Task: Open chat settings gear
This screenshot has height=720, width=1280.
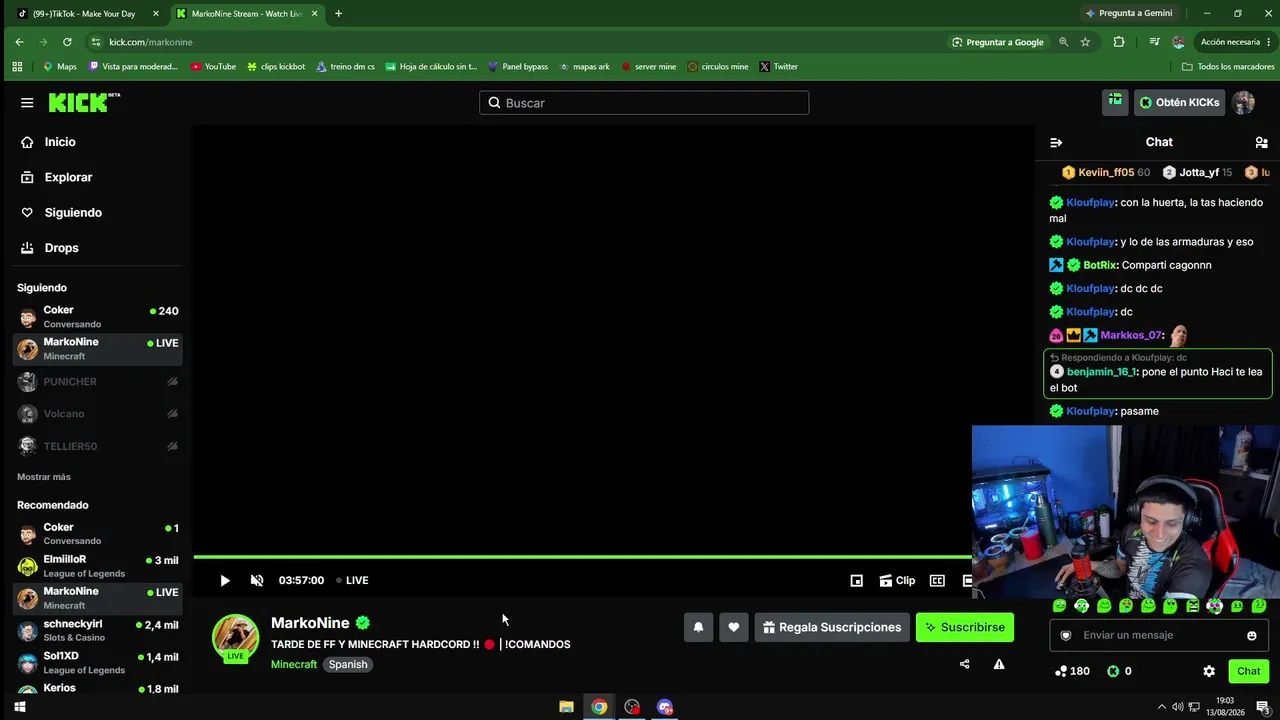Action: pyautogui.click(x=1209, y=671)
